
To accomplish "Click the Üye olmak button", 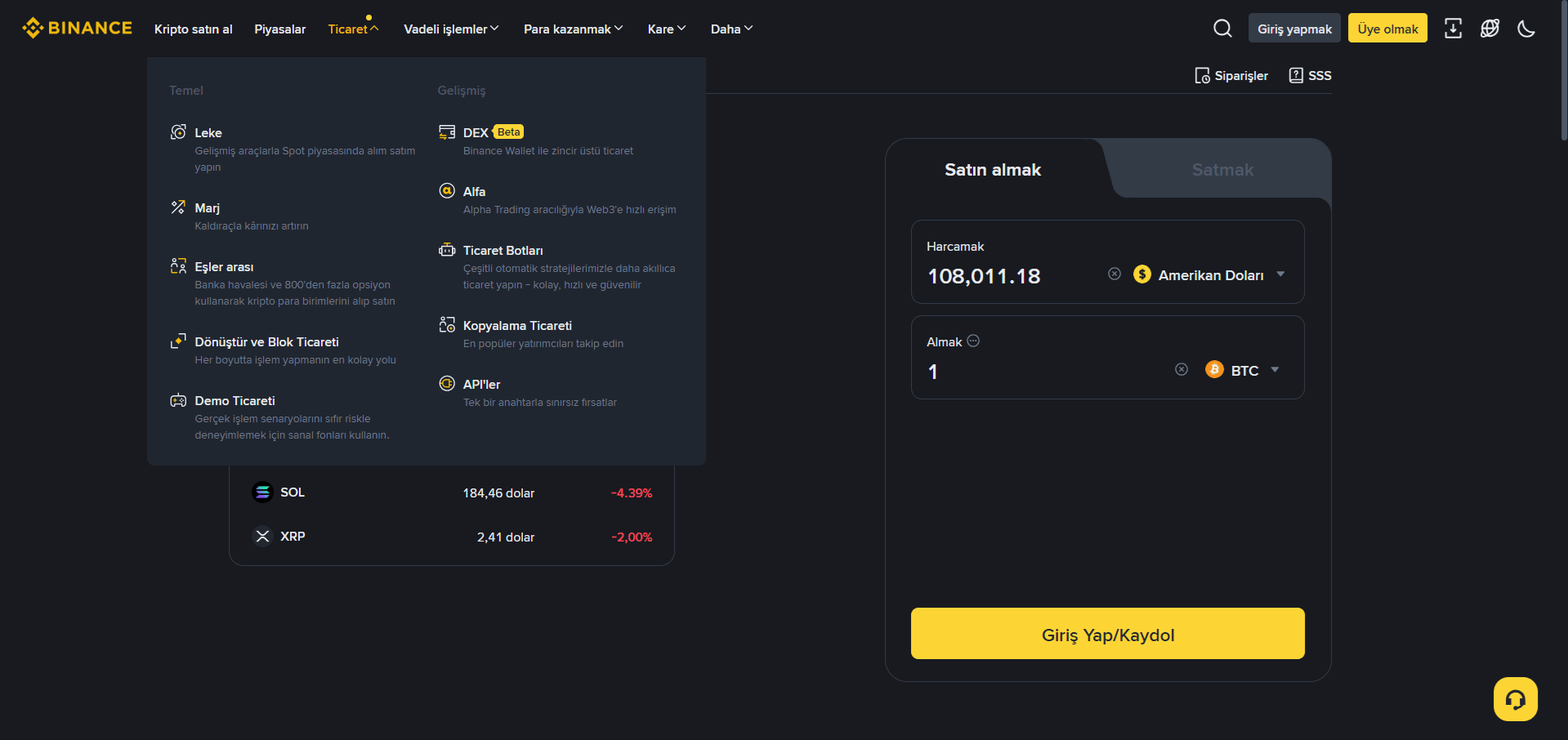I will (1387, 29).
